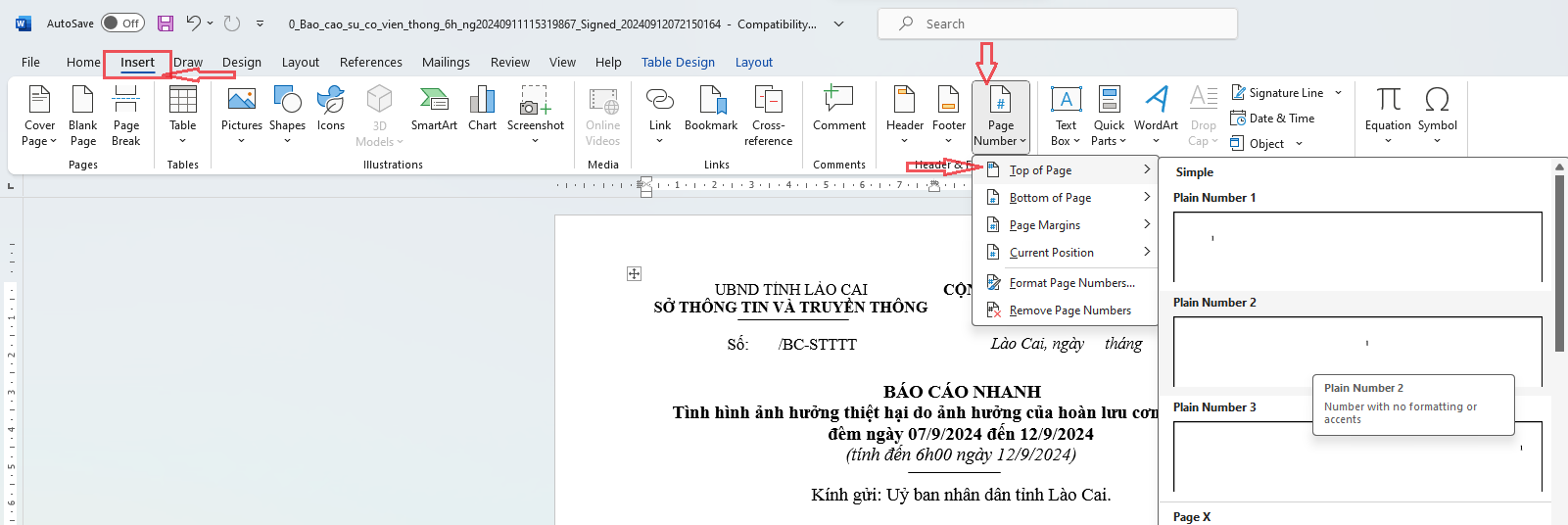1568x525 pixels.
Task: Click the gallery scrollbar up arrow
Action: pos(1559,167)
